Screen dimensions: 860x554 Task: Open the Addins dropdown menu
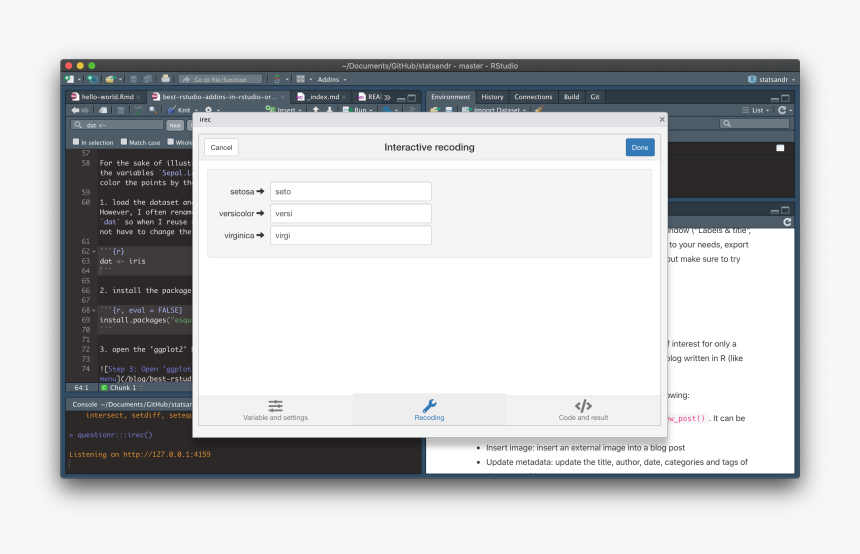coord(331,80)
